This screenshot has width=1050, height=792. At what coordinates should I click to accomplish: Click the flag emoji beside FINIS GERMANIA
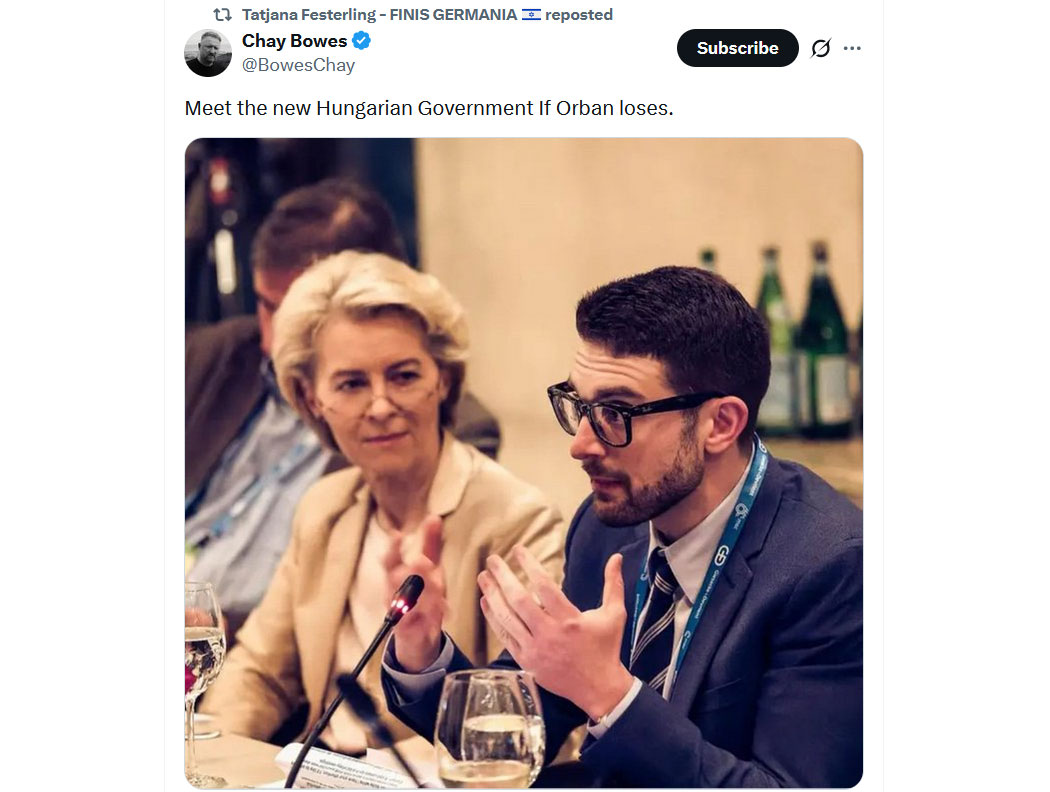(531, 15)
